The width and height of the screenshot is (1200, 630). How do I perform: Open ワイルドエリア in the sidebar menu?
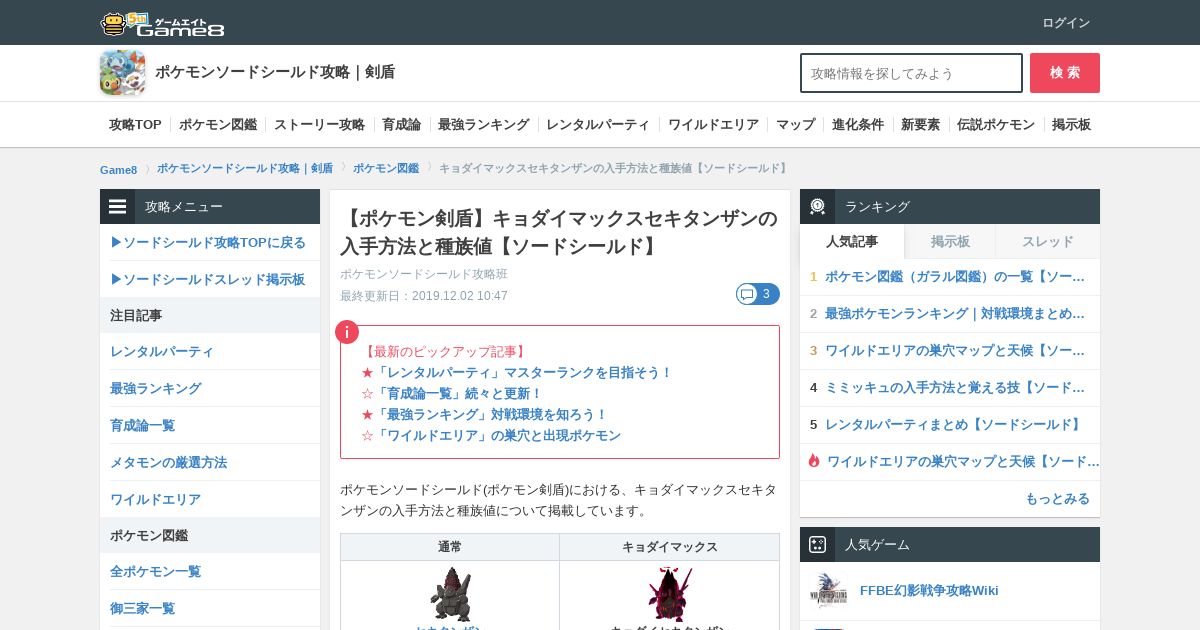click(156, 500)
